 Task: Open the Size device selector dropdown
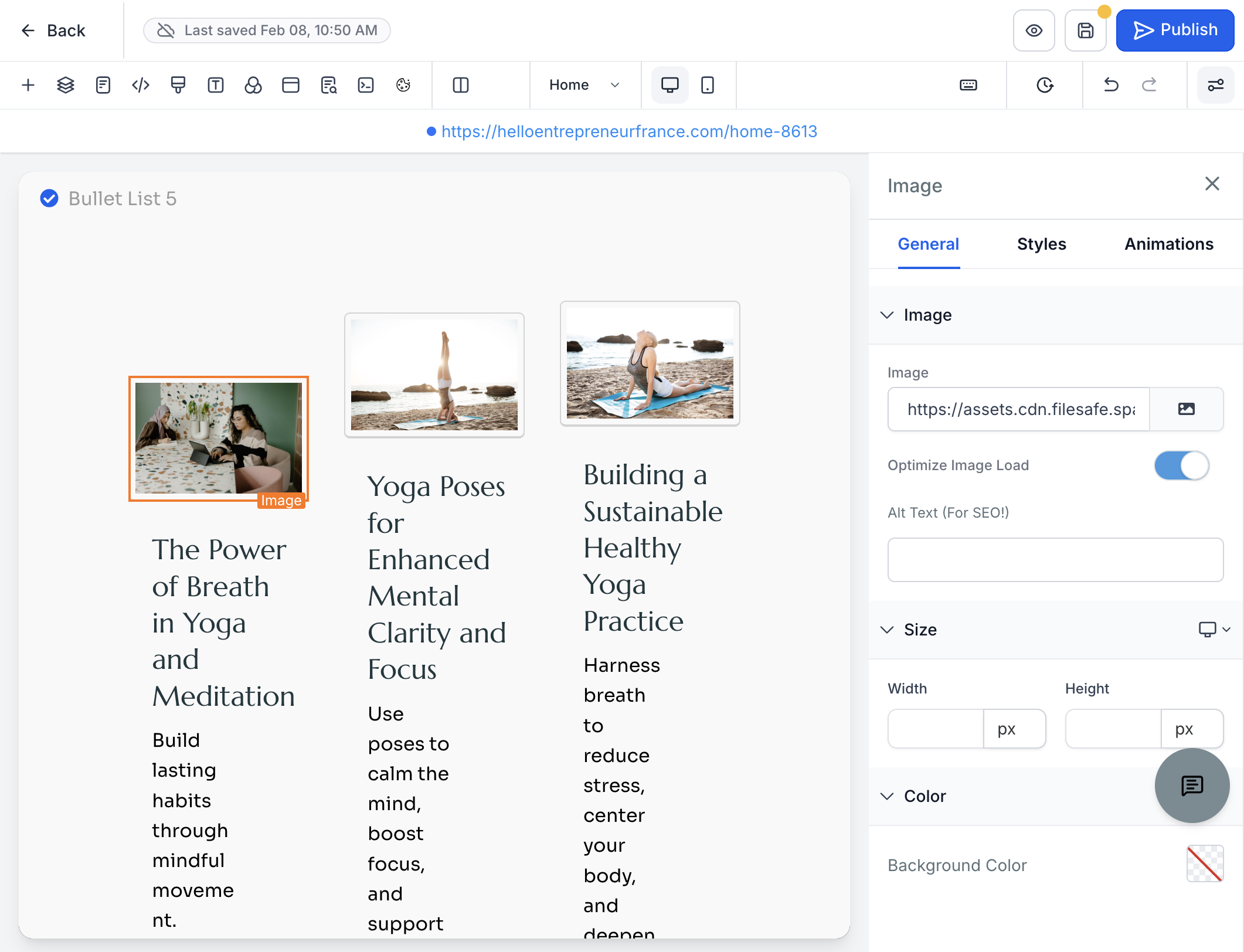tap(1214, 630)
